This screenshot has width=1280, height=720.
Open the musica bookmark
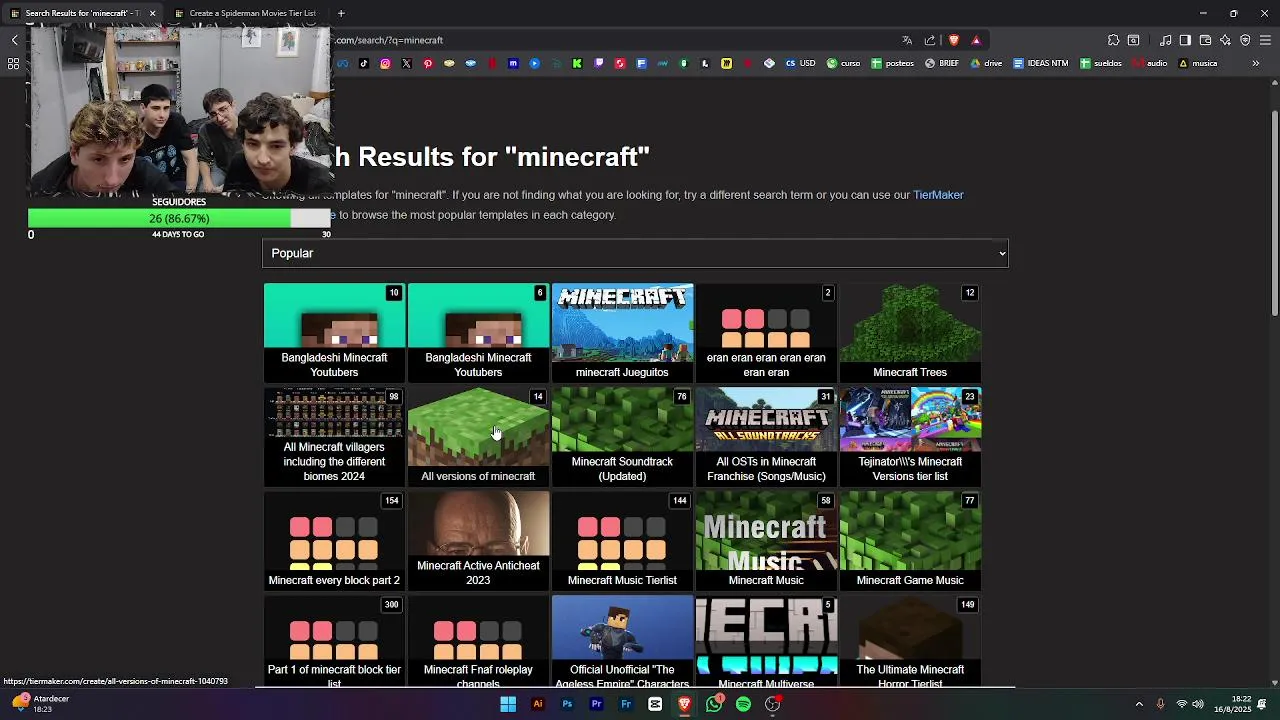click(x=1198, y=63)
